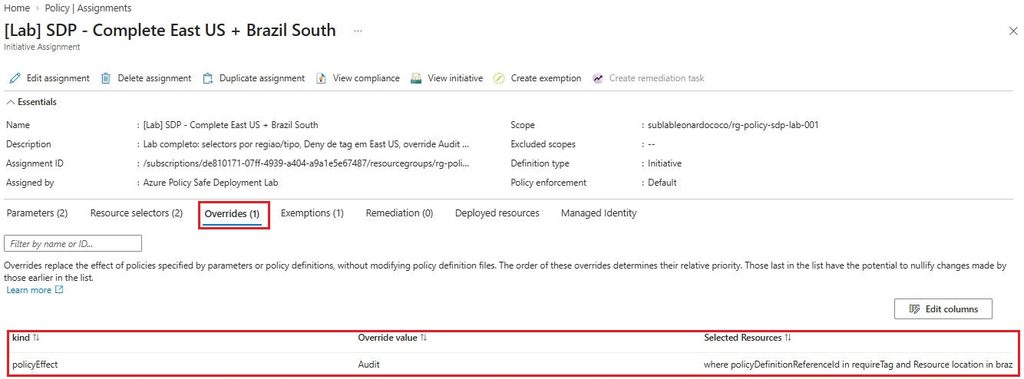Open the Managed Identity tab
Image resolution: width=1024 pixels, height=379 pixels.
coord(599,213)
